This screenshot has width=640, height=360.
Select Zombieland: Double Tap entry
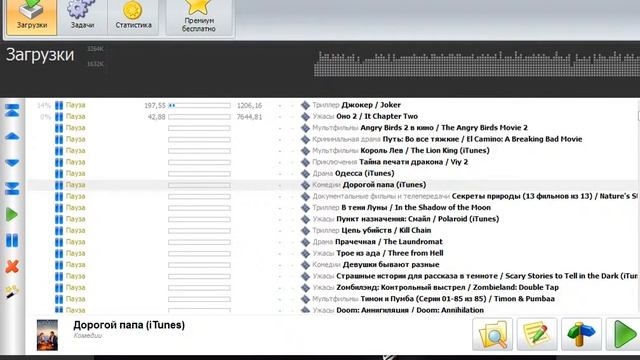pyautogui.click(x=447, y=288)
